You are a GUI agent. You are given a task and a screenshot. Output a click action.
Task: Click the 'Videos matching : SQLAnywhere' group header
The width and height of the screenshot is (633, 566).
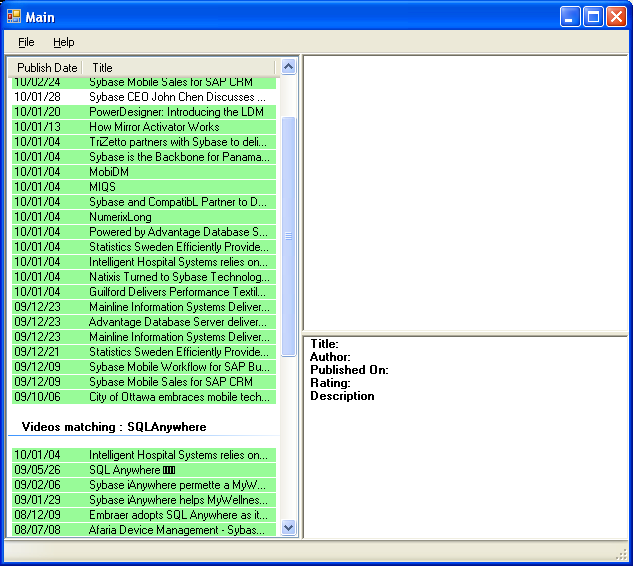click(114, 427)
